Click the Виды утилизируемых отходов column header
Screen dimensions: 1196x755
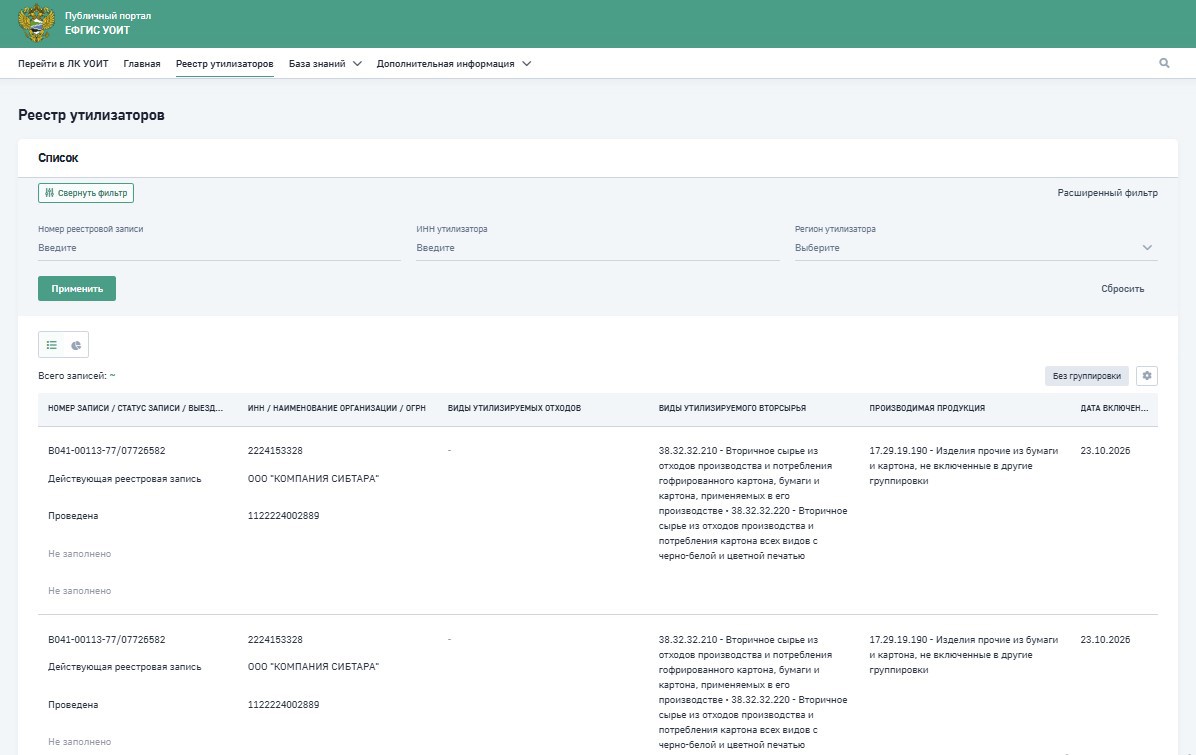(514, 409)
